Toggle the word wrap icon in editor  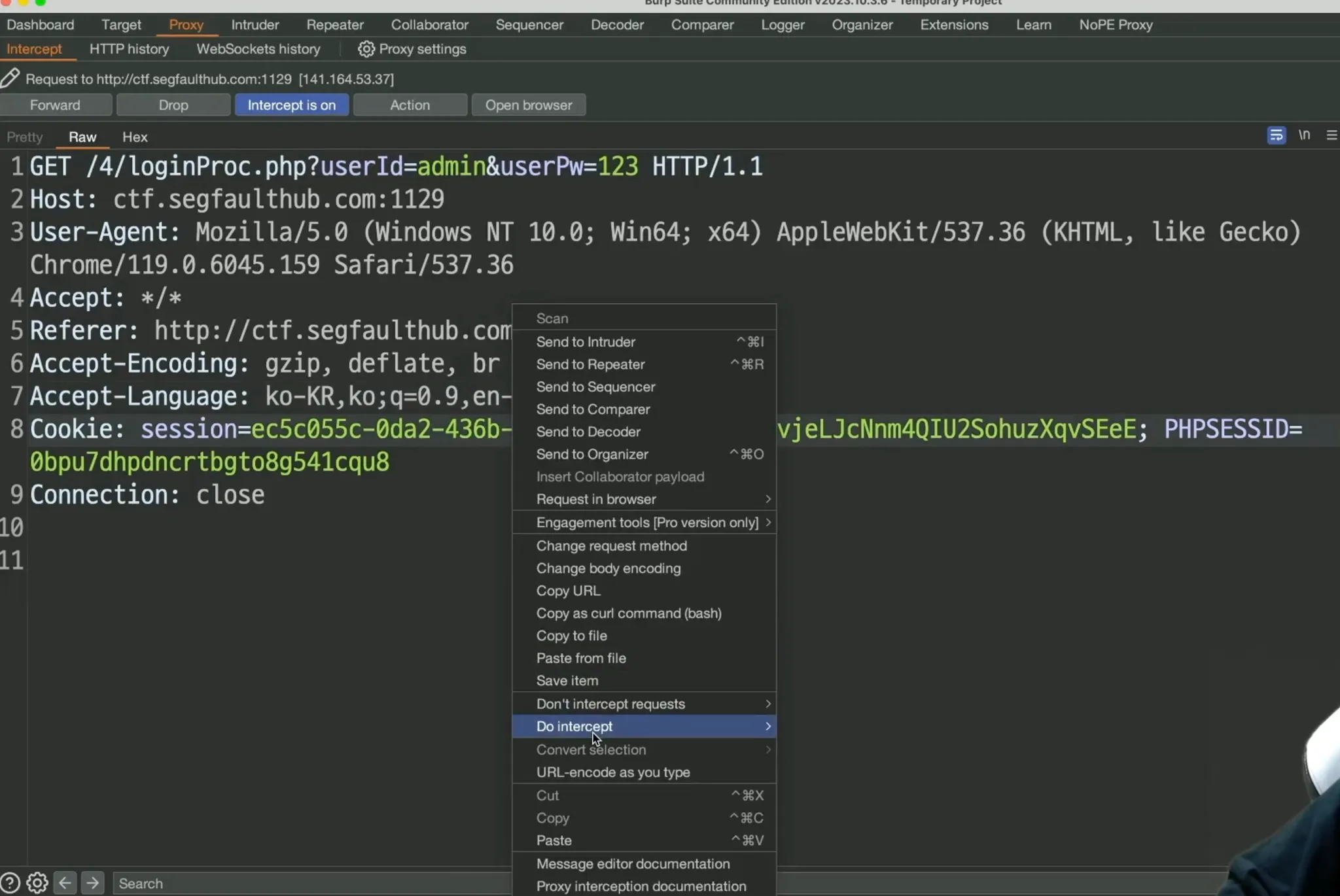[x=1276, y=135]
